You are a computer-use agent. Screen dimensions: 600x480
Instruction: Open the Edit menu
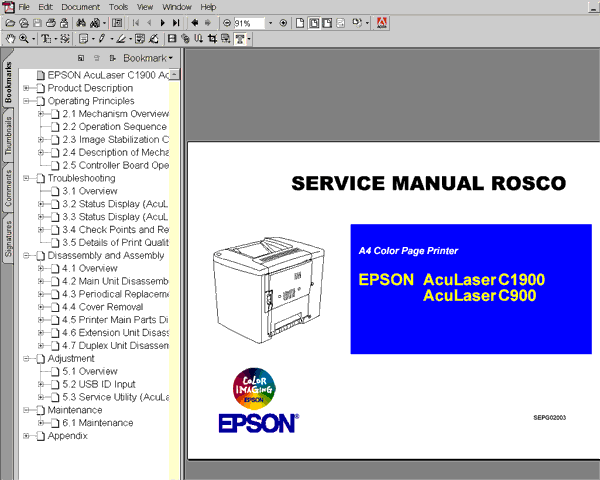coord(46,7)
